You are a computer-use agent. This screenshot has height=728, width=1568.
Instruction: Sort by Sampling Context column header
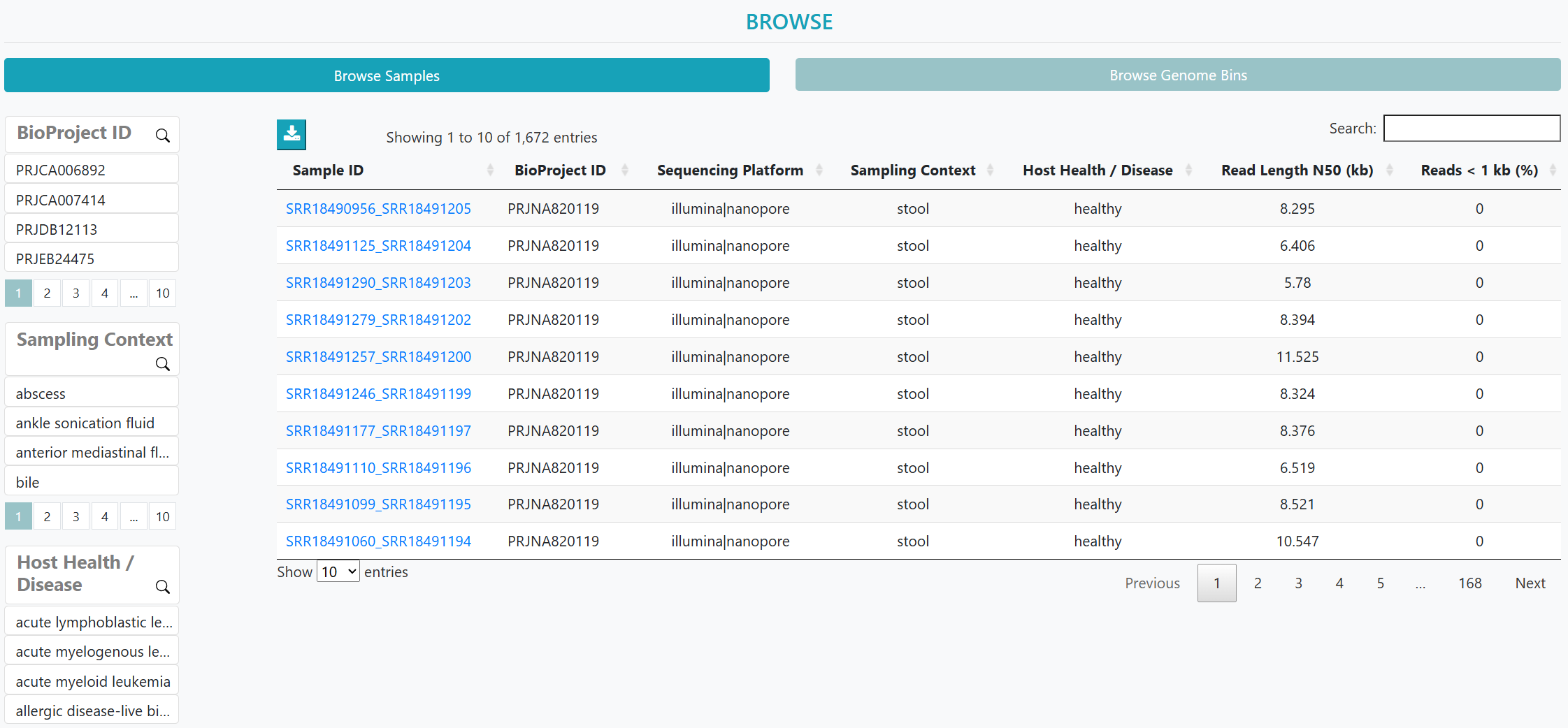(912, 170)
